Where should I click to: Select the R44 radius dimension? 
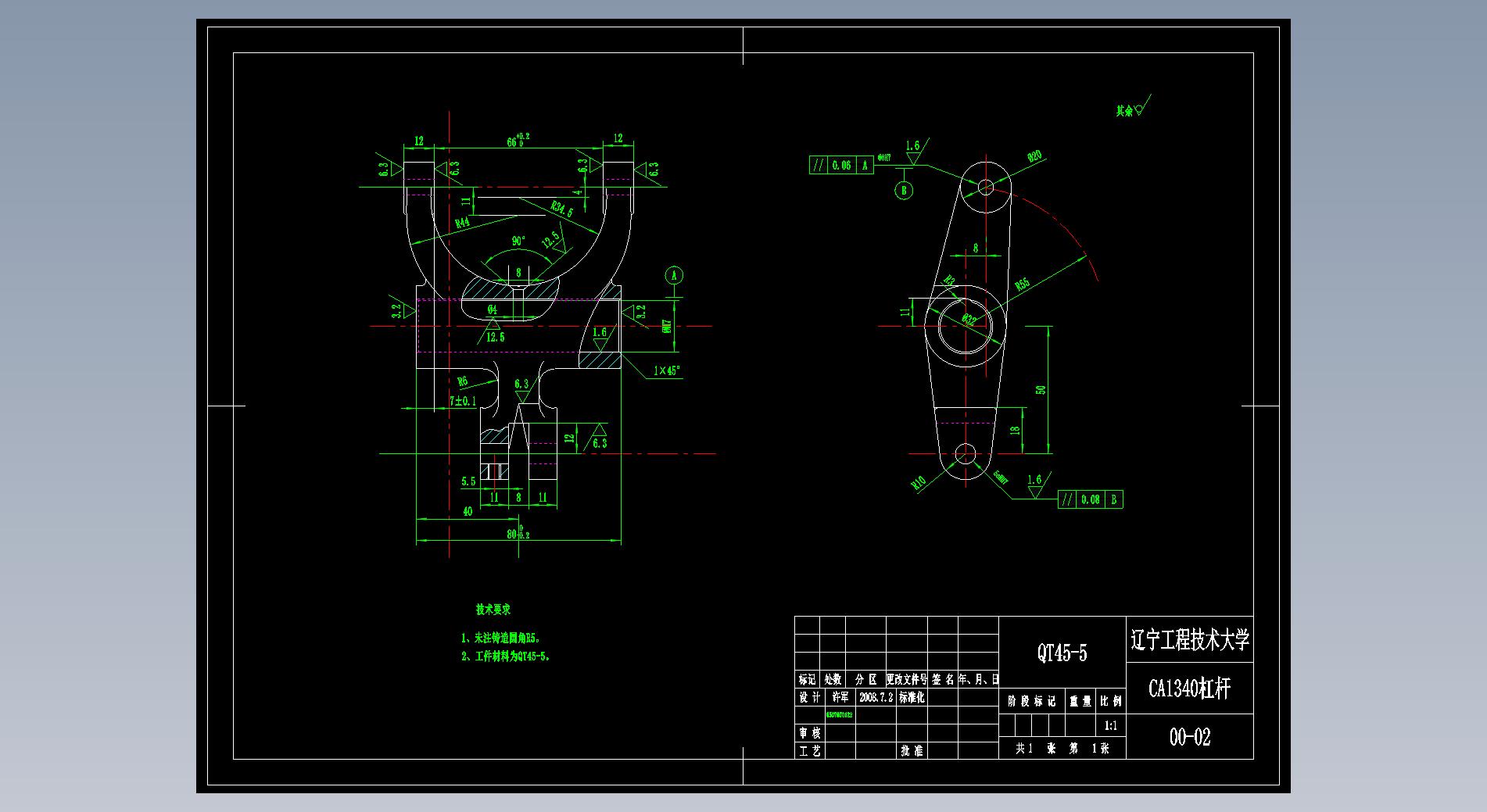click(x=462, y=223)
